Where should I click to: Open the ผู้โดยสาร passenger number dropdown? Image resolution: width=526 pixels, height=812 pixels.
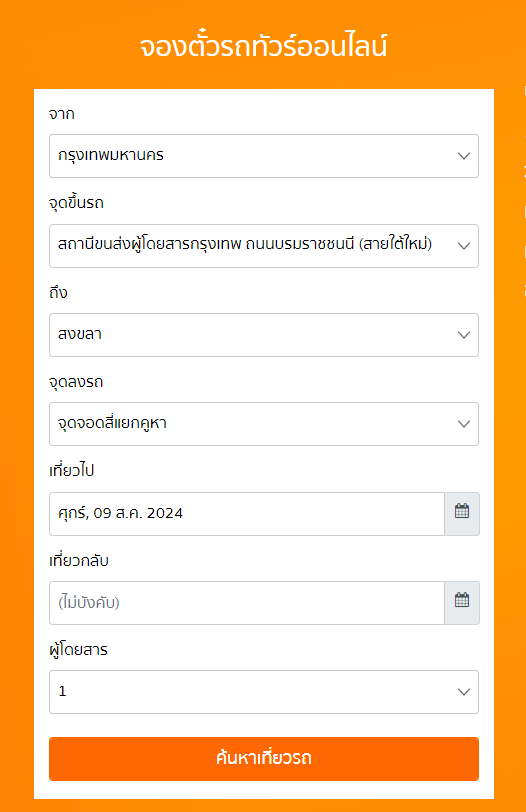pos(264,692)
